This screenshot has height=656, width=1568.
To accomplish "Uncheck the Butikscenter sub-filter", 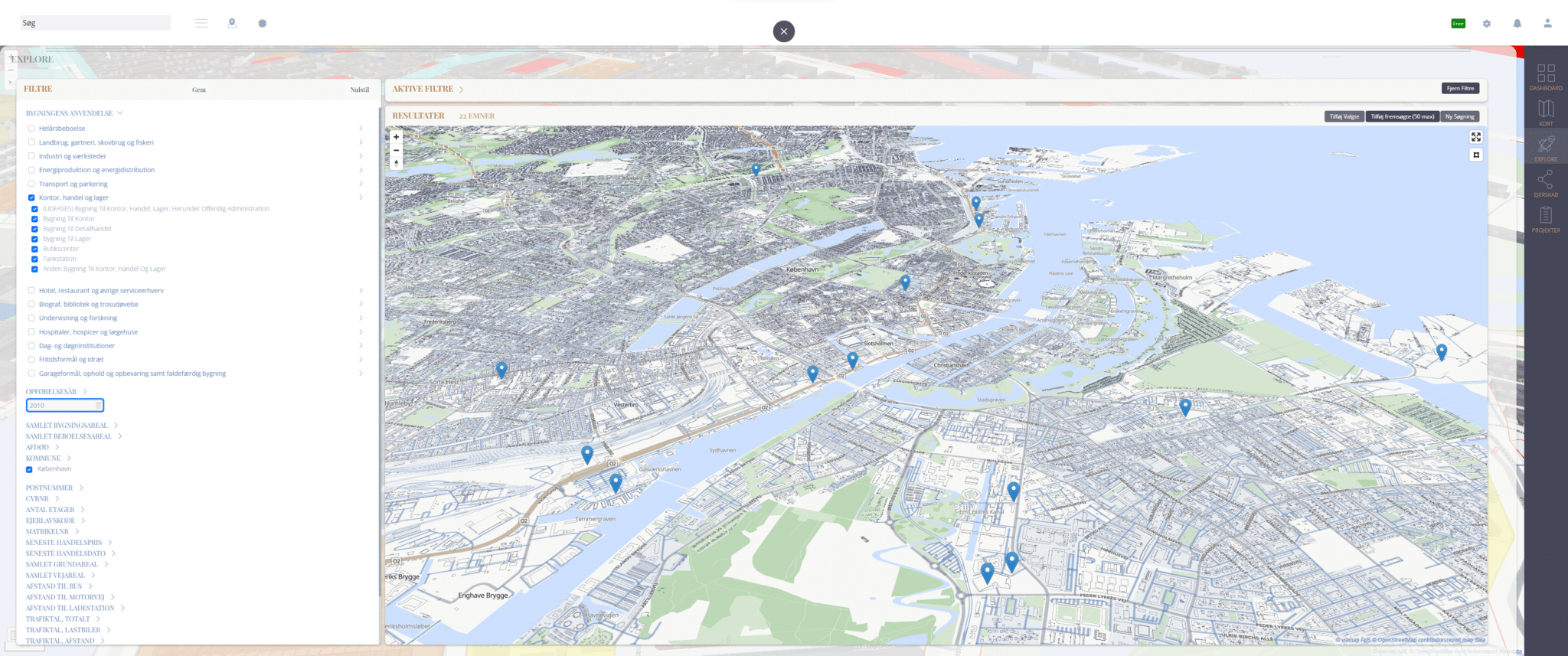I will pos(34,249).
